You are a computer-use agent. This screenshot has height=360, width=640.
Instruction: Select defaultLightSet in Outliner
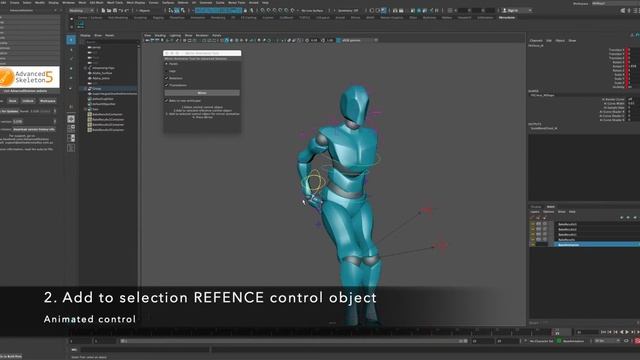coord(103,99)
